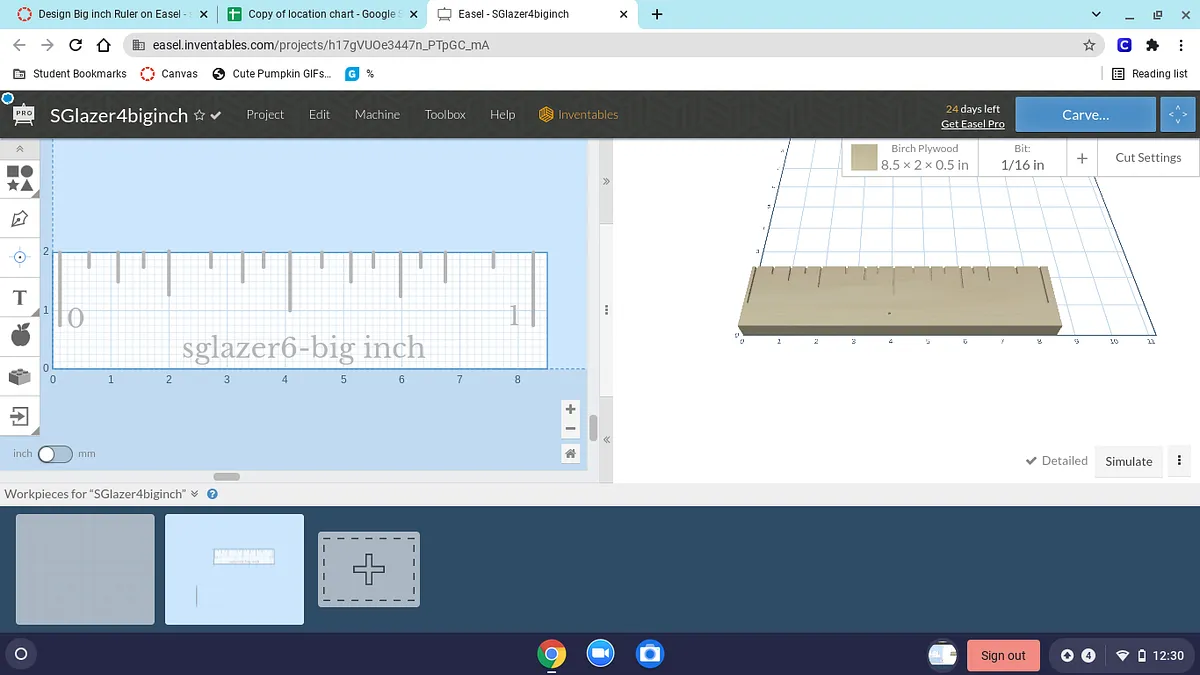
Task: Open the Apps brick icon
Action: tap(20, 376)
